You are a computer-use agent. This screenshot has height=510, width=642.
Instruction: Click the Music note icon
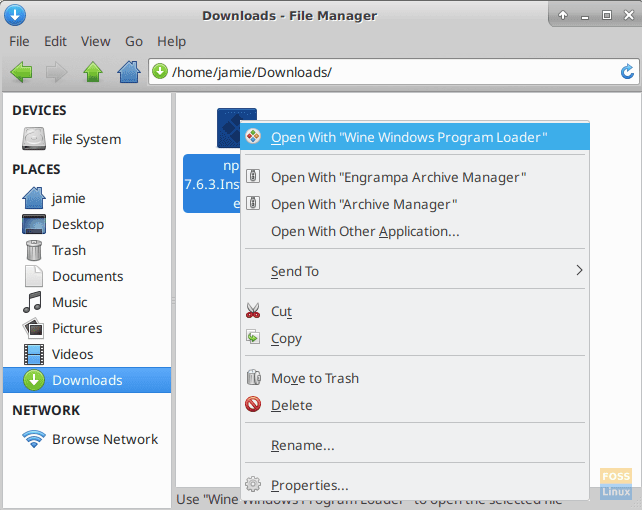(33, 302)
